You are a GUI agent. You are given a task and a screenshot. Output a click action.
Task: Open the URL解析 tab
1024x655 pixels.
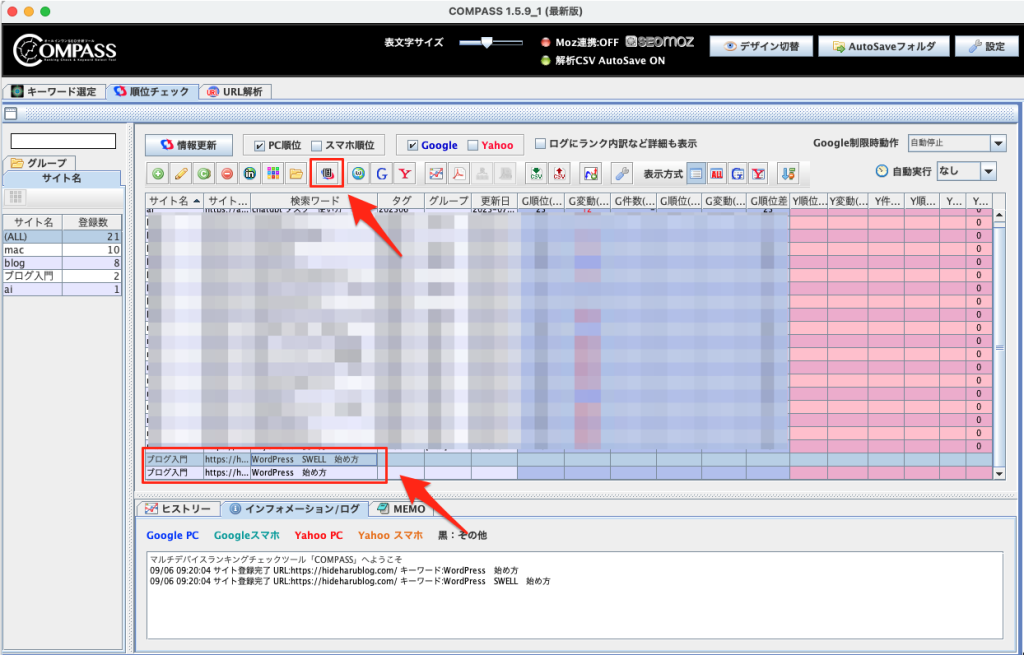coord(235,92)
